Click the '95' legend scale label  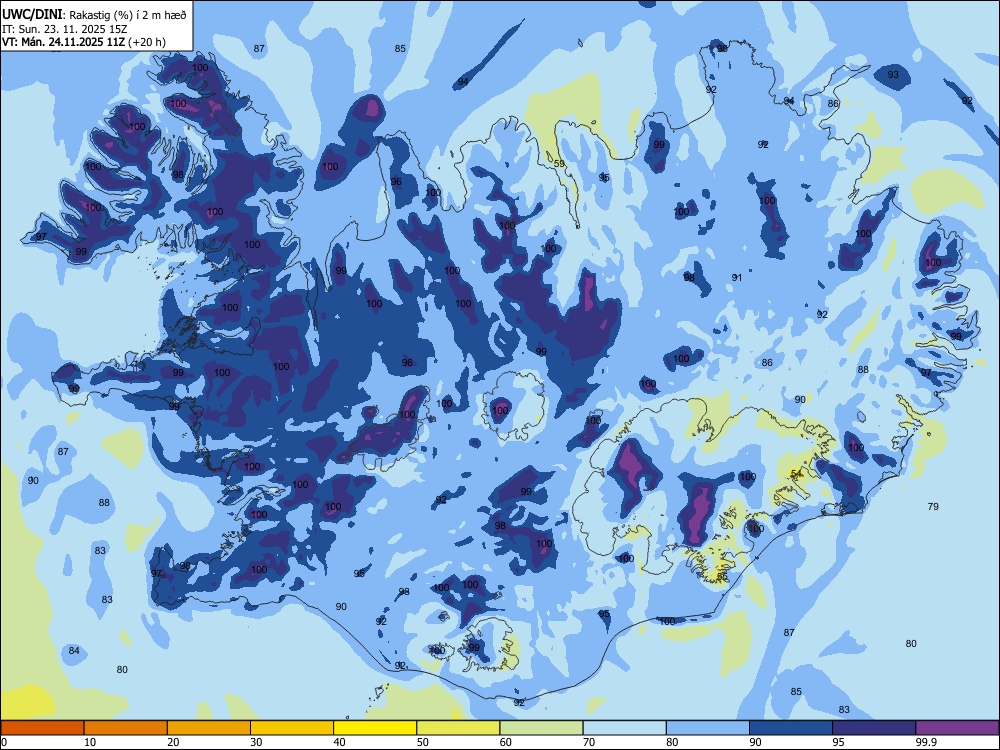[x=838, y=742]
